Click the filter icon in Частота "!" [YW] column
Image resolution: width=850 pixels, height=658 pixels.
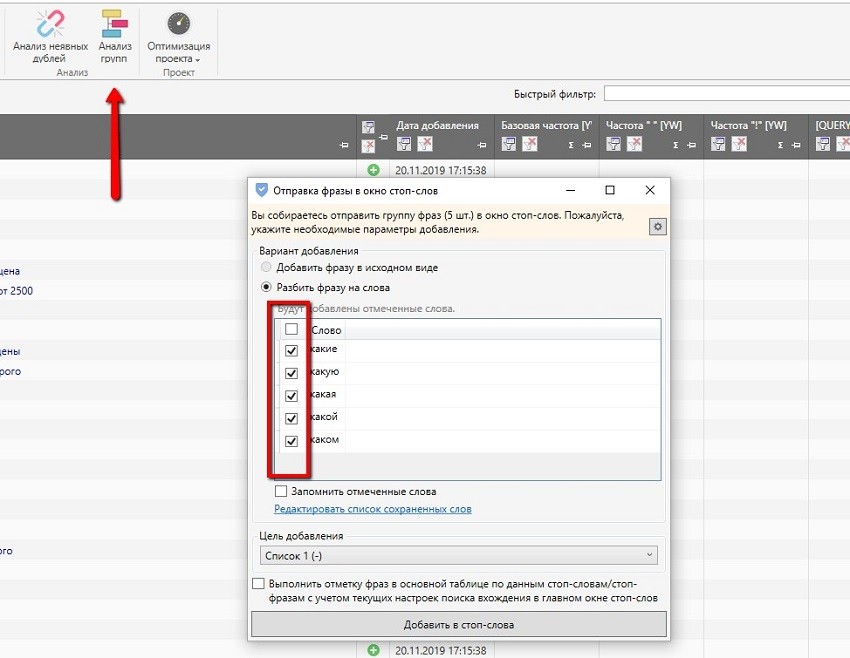point(718,144)
